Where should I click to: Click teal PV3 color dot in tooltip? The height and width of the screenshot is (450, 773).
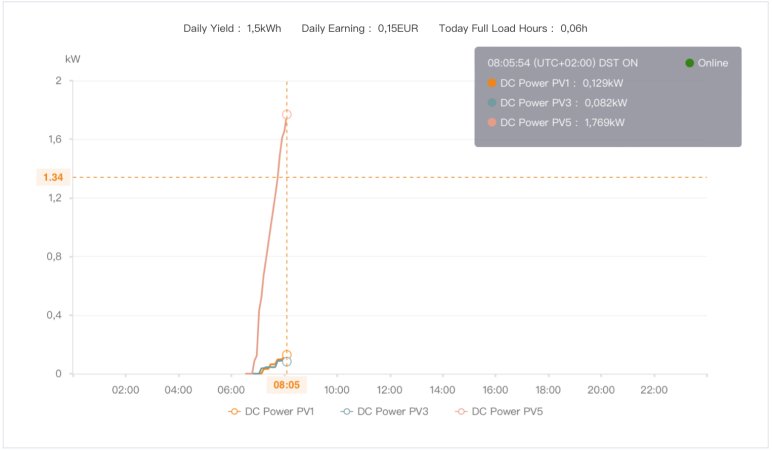click(492, 102)
